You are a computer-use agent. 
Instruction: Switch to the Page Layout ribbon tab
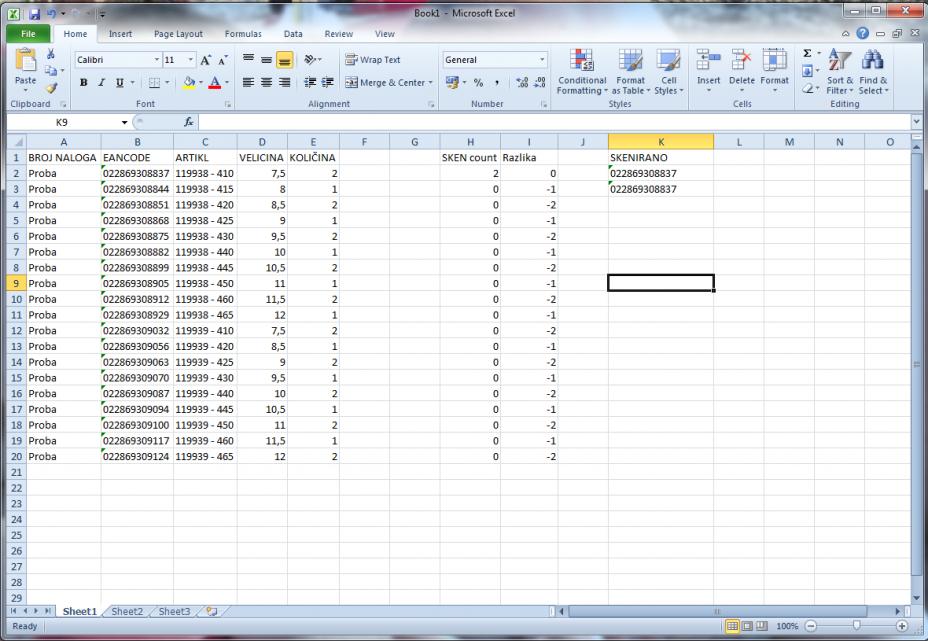click(x=178, y=34)
